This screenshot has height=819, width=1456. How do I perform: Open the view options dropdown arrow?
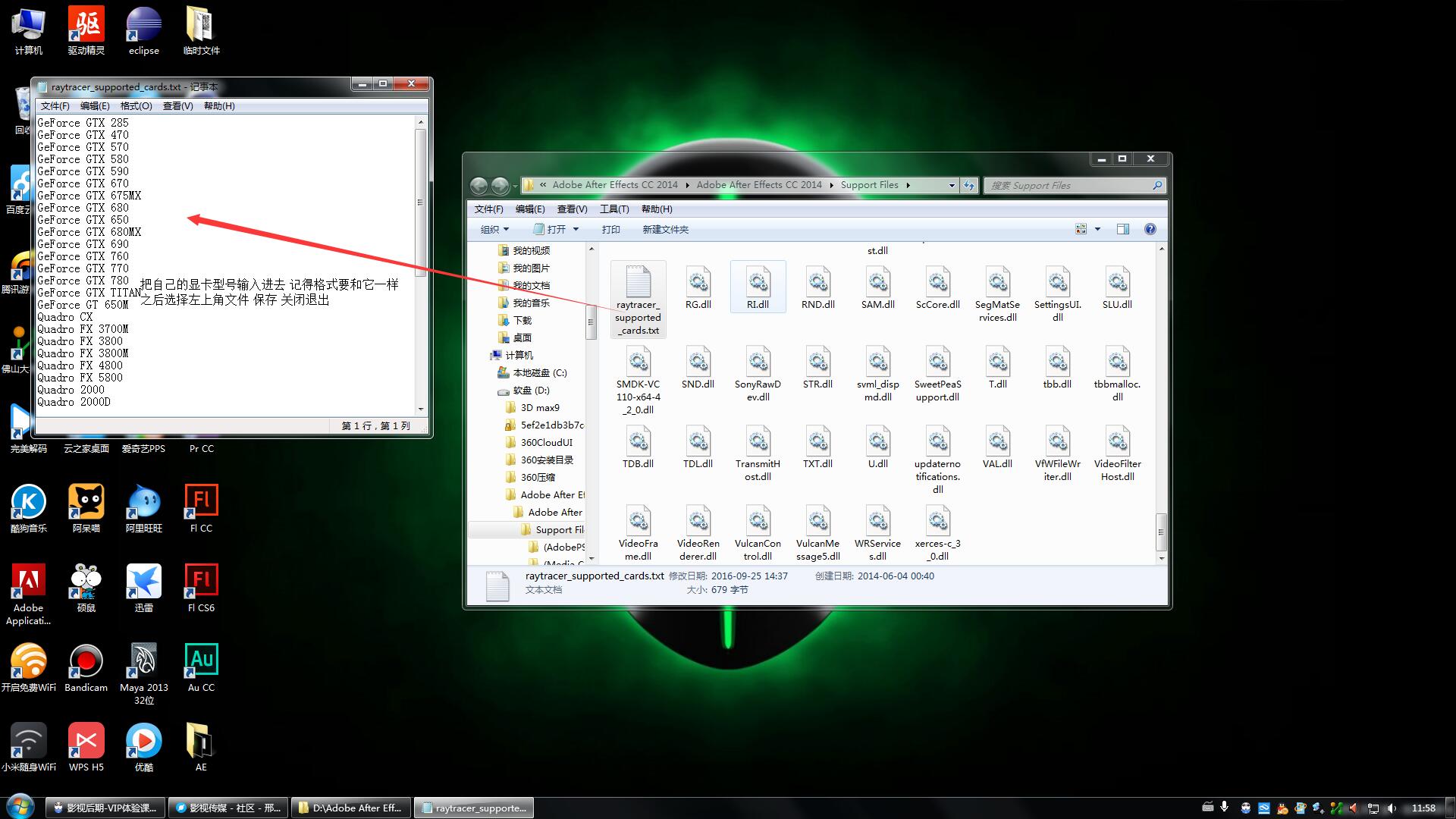[1097, 229]
